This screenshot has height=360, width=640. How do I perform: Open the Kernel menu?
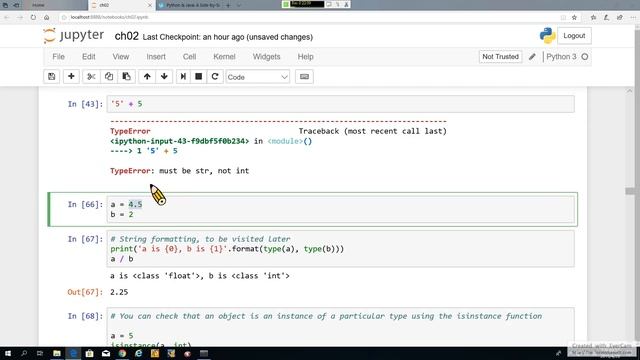[x=224, y=57]
